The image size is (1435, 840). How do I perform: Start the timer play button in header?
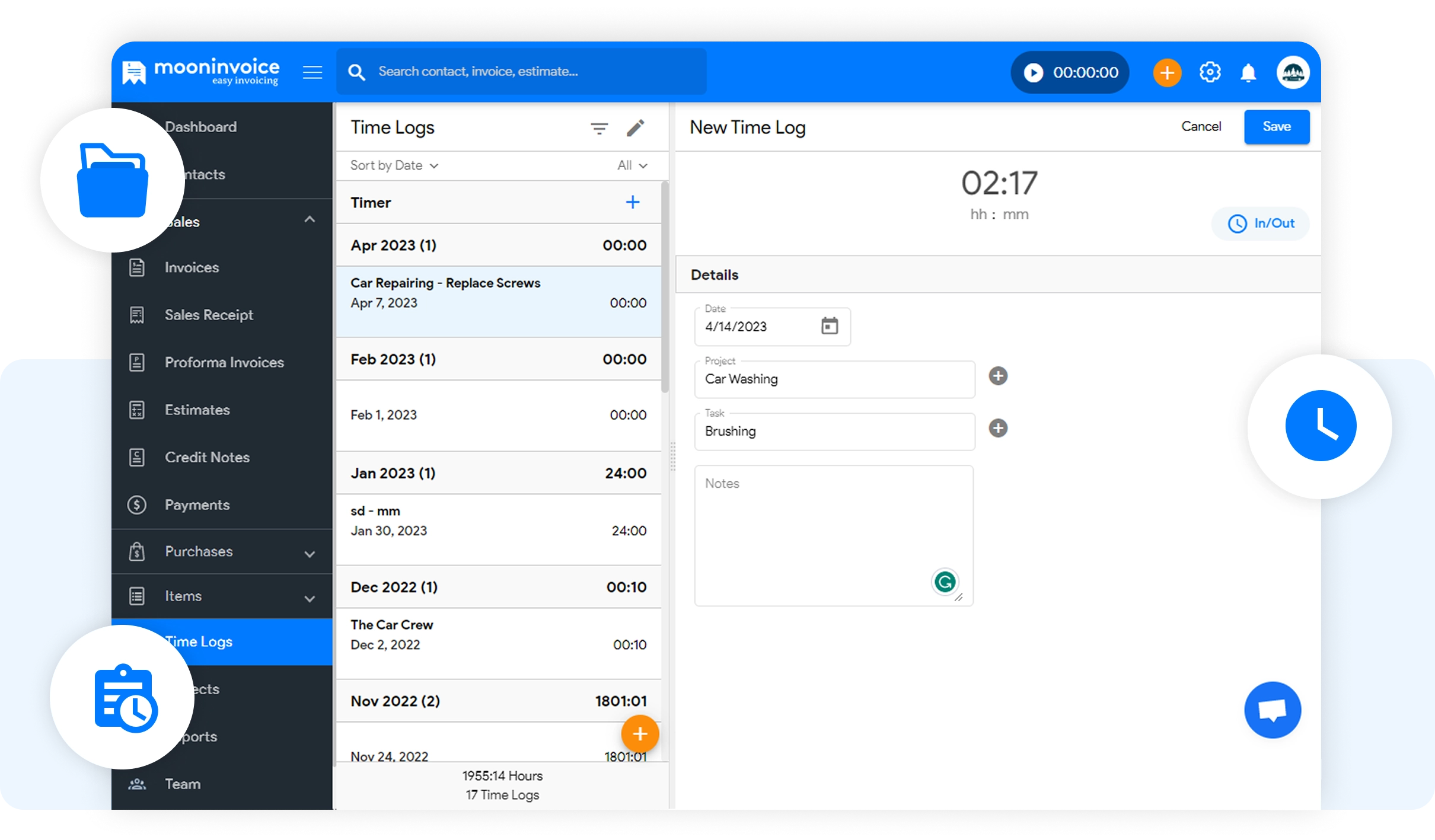point(1033,72)
